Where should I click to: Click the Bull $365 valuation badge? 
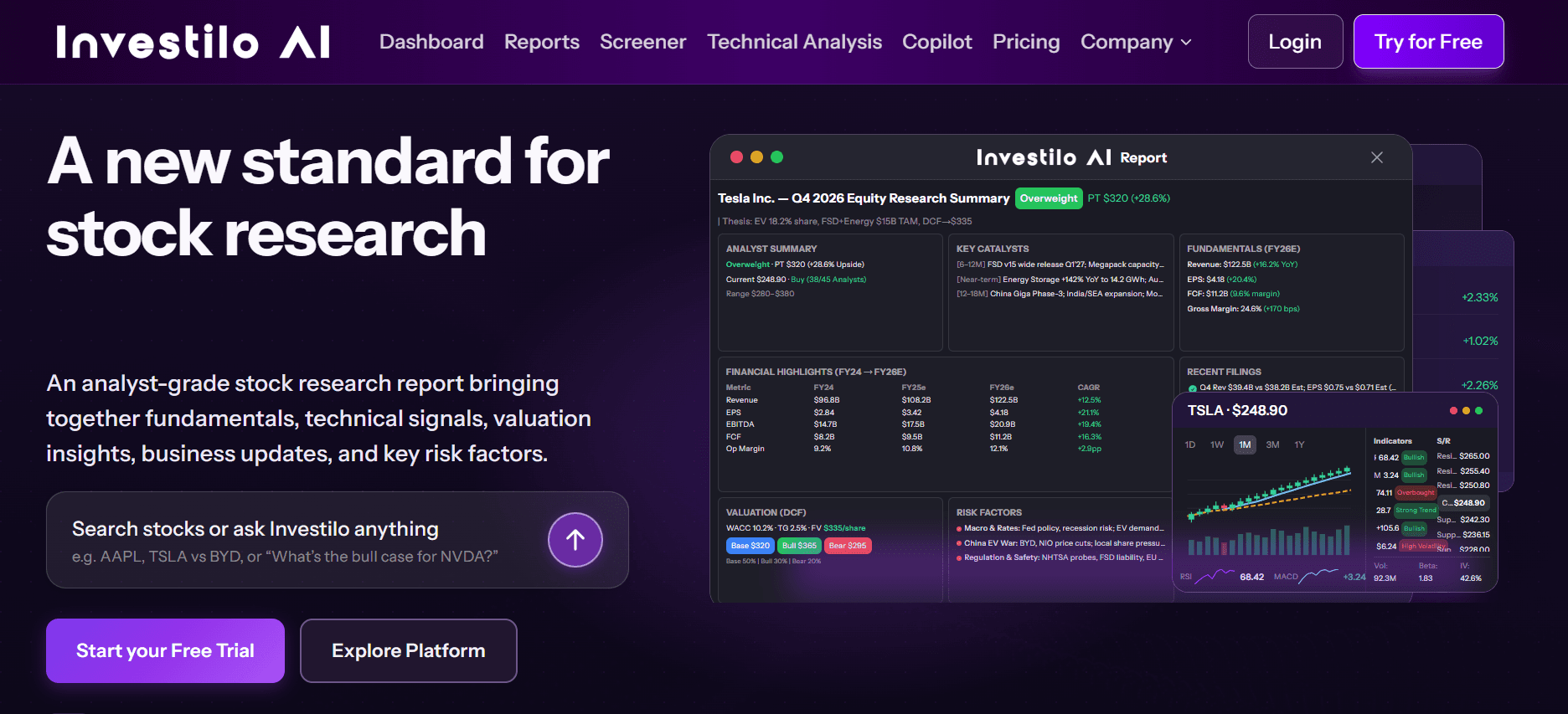point(799,546)
